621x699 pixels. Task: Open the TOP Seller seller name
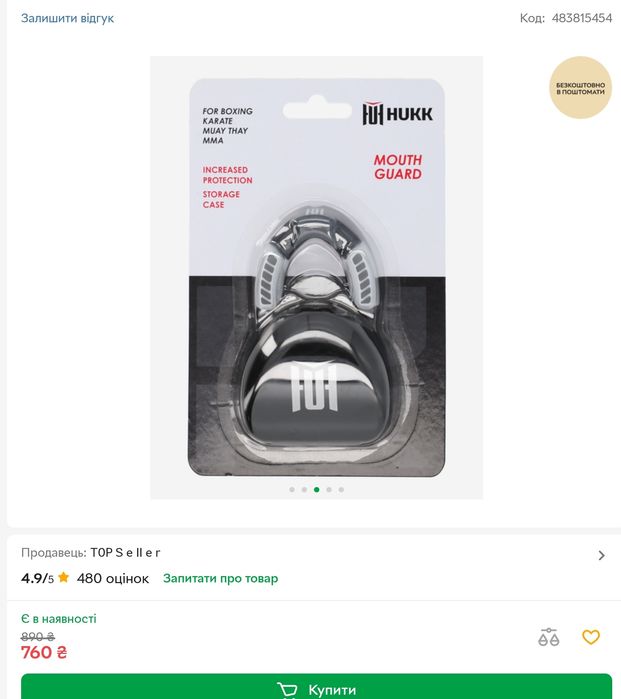[125, 553]
